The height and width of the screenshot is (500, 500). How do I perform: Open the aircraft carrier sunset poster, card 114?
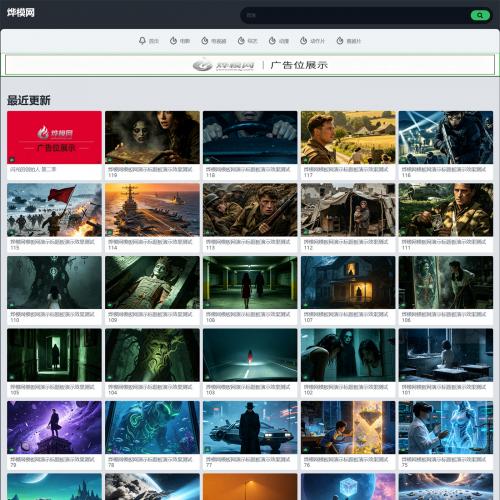pos(152,210)
